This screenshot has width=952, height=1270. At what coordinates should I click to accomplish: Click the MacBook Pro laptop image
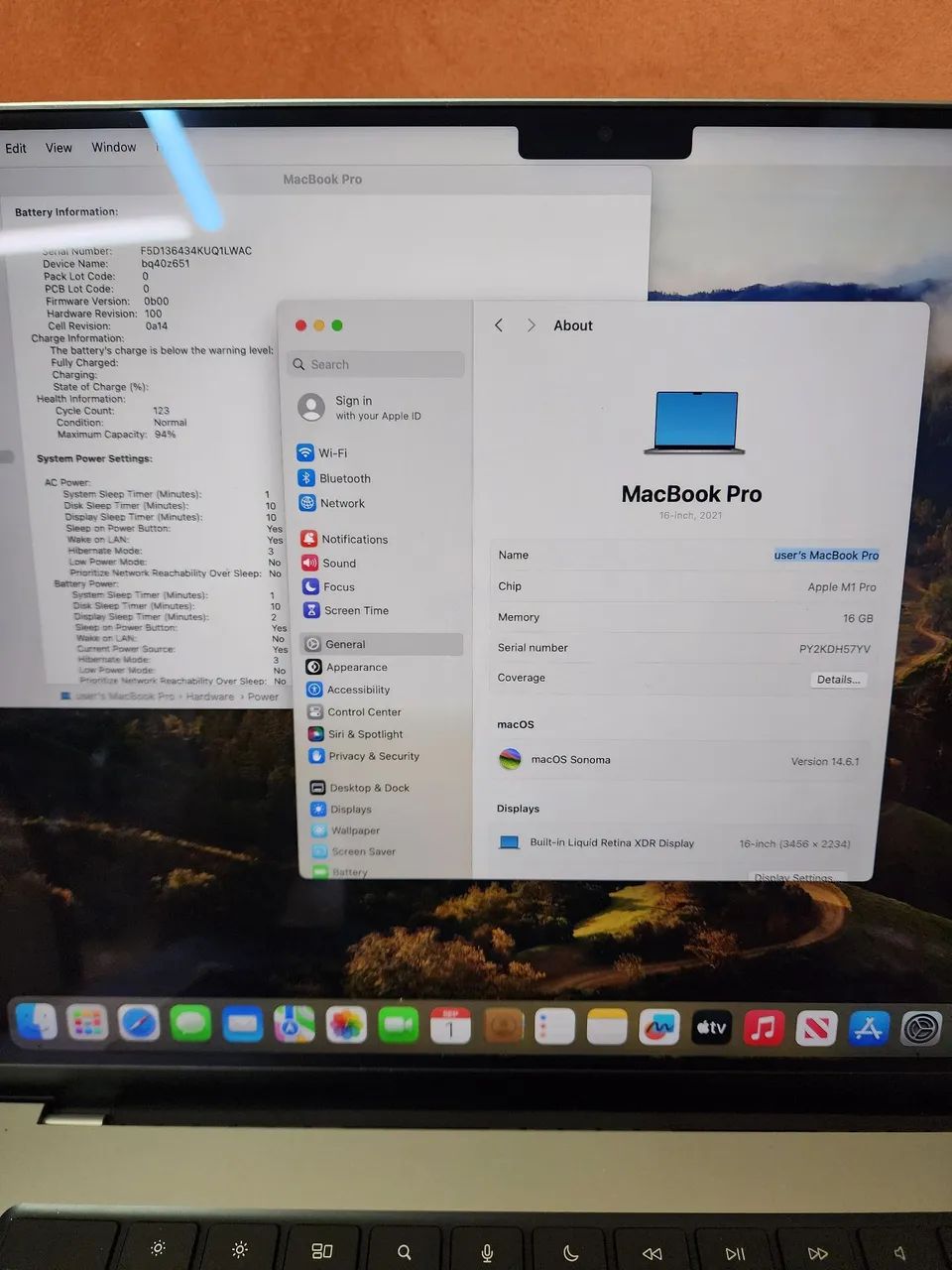[694, 423]
